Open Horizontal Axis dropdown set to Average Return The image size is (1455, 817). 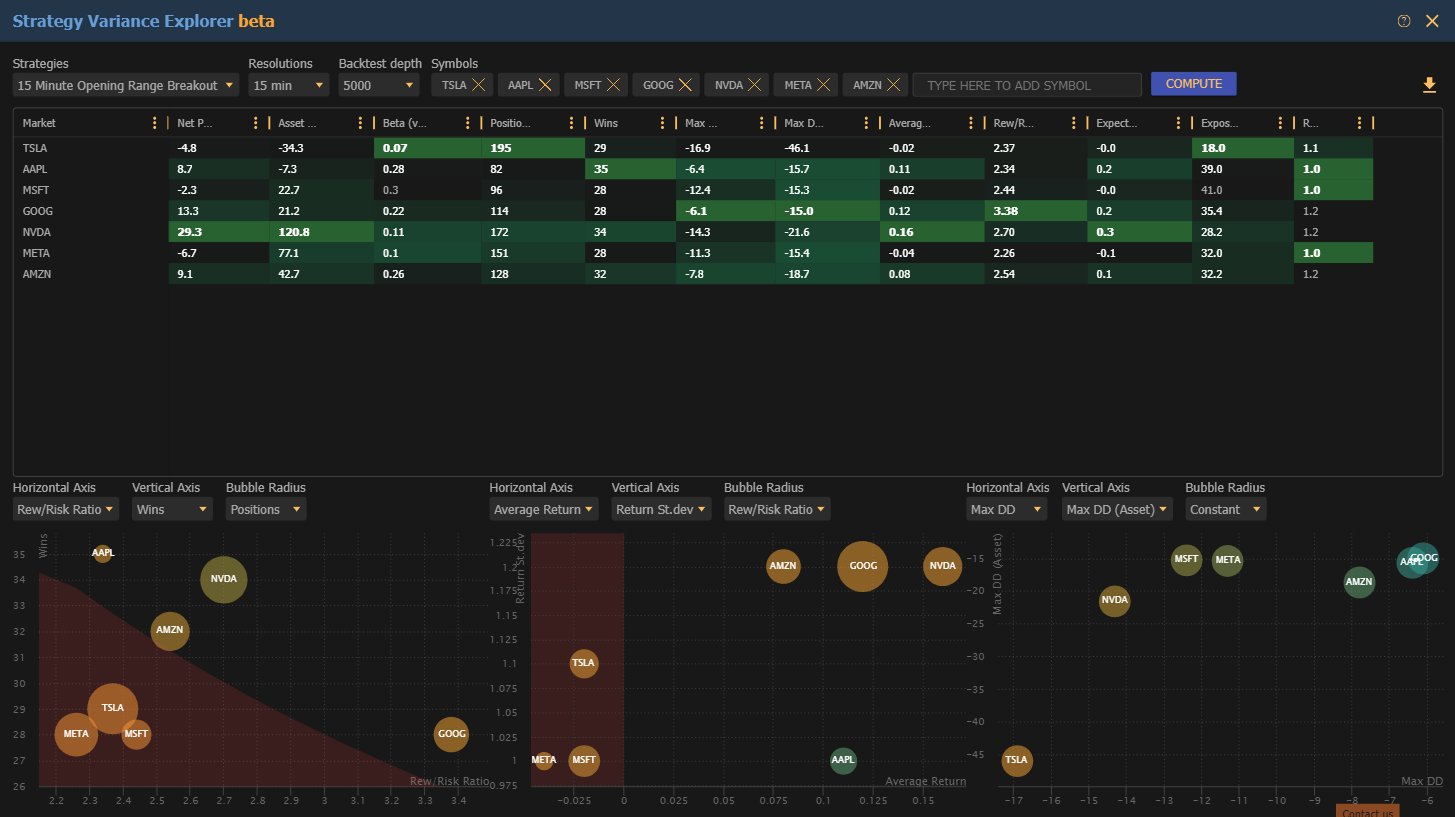click(544, 509)
